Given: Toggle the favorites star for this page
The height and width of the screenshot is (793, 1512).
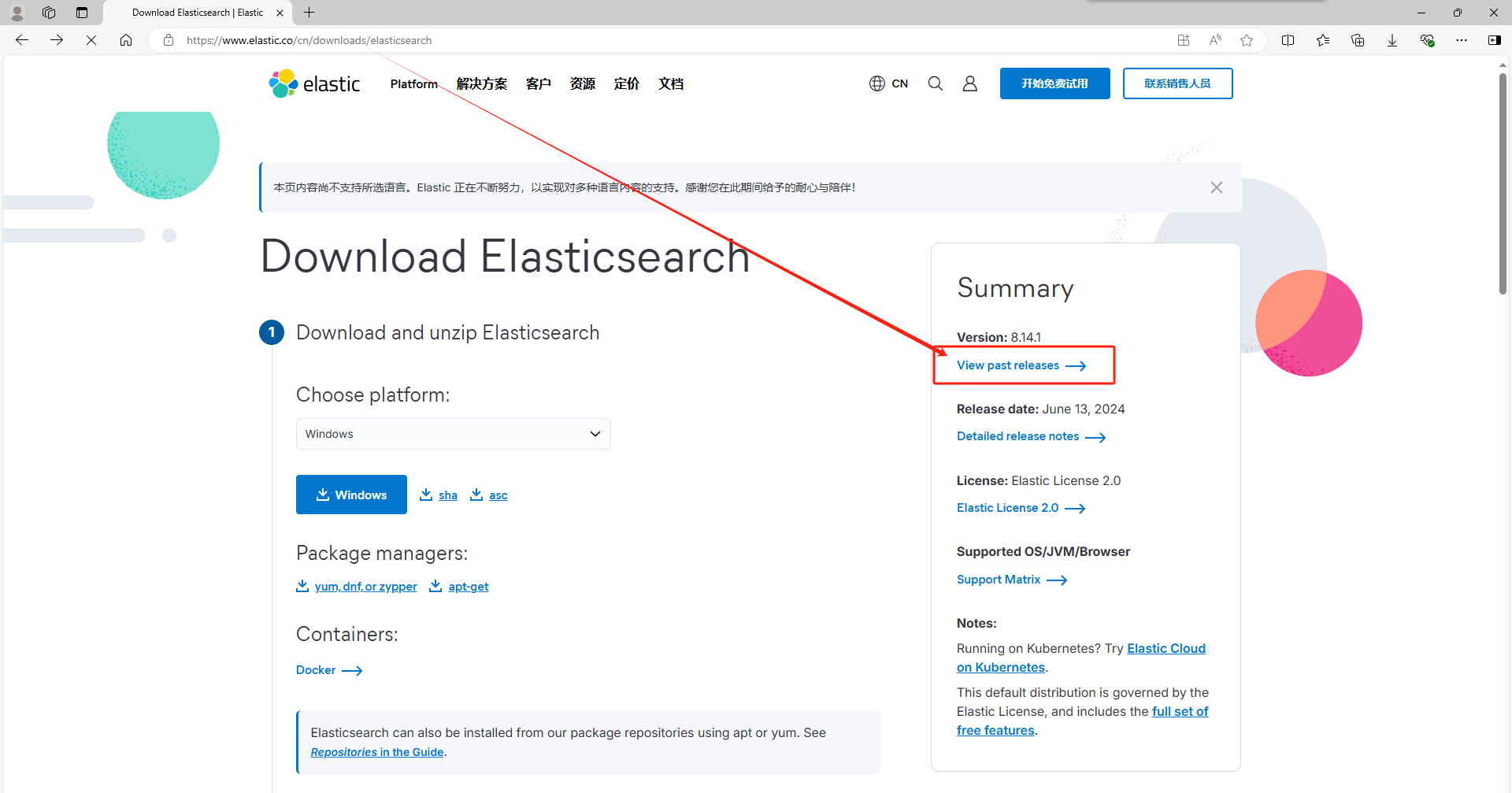Looking at the screenshot, I should click(x=1247, y=40).
